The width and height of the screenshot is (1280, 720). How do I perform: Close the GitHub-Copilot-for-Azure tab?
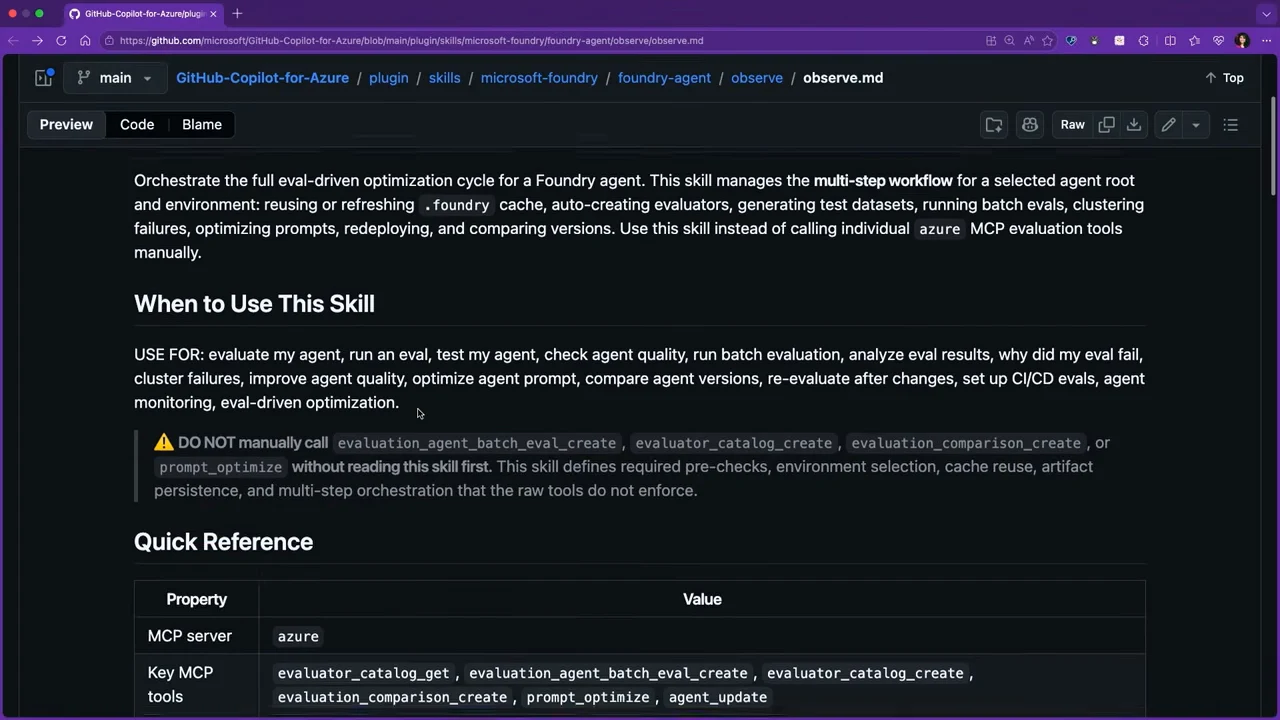click(x=213, y=14)
